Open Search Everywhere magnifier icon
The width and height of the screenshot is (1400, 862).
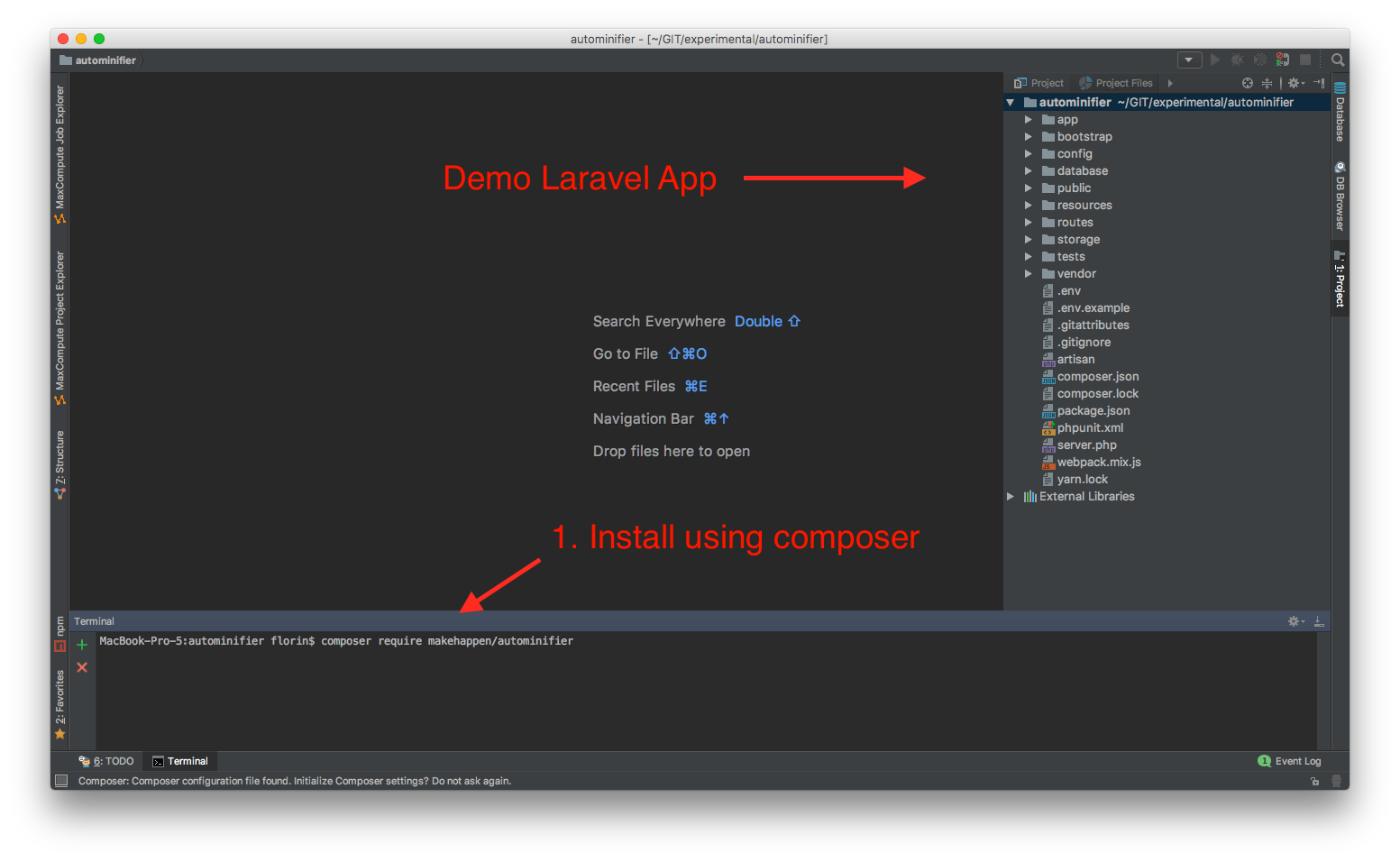(1338, 60)
